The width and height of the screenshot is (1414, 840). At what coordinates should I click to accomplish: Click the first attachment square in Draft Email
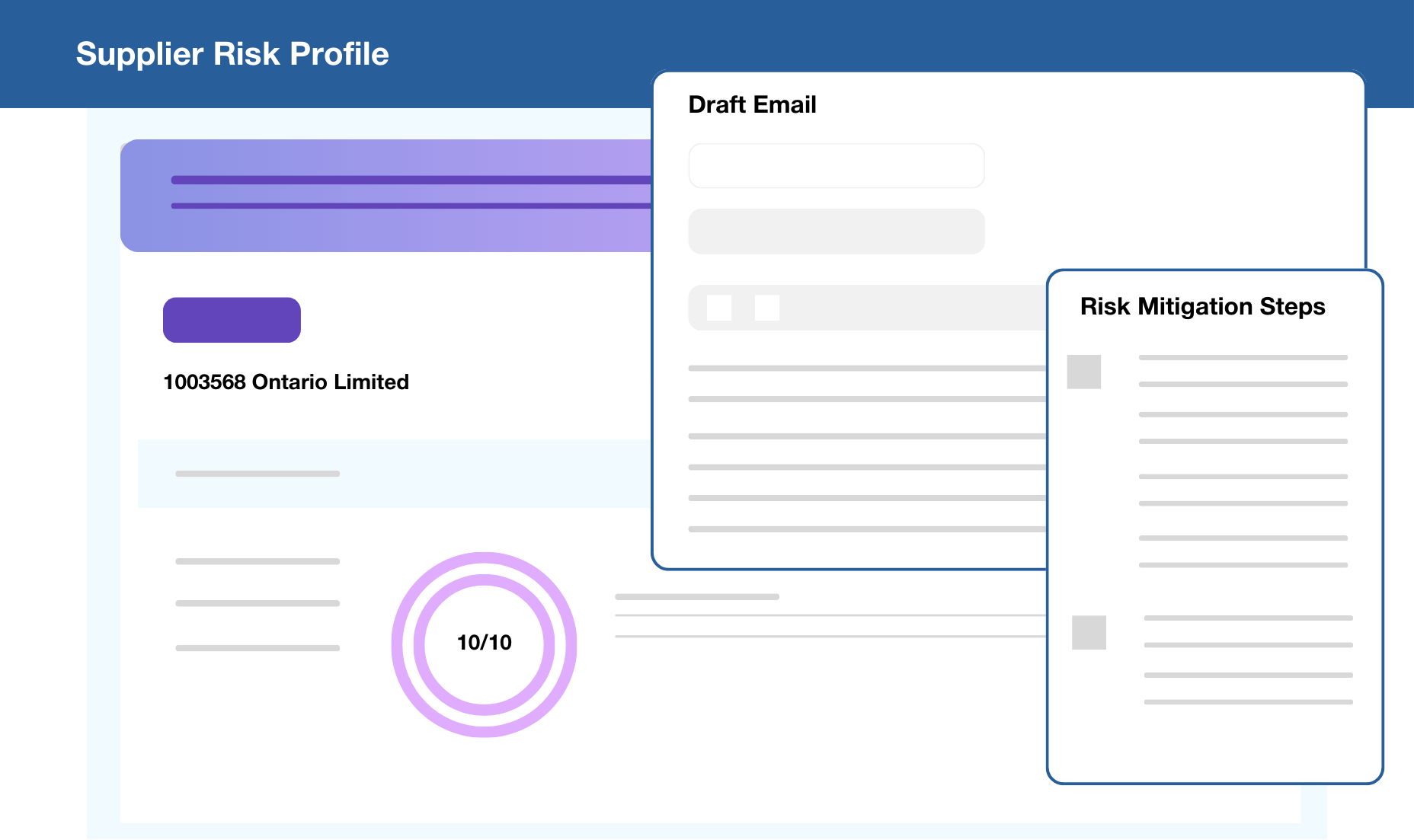coord(718,308)
